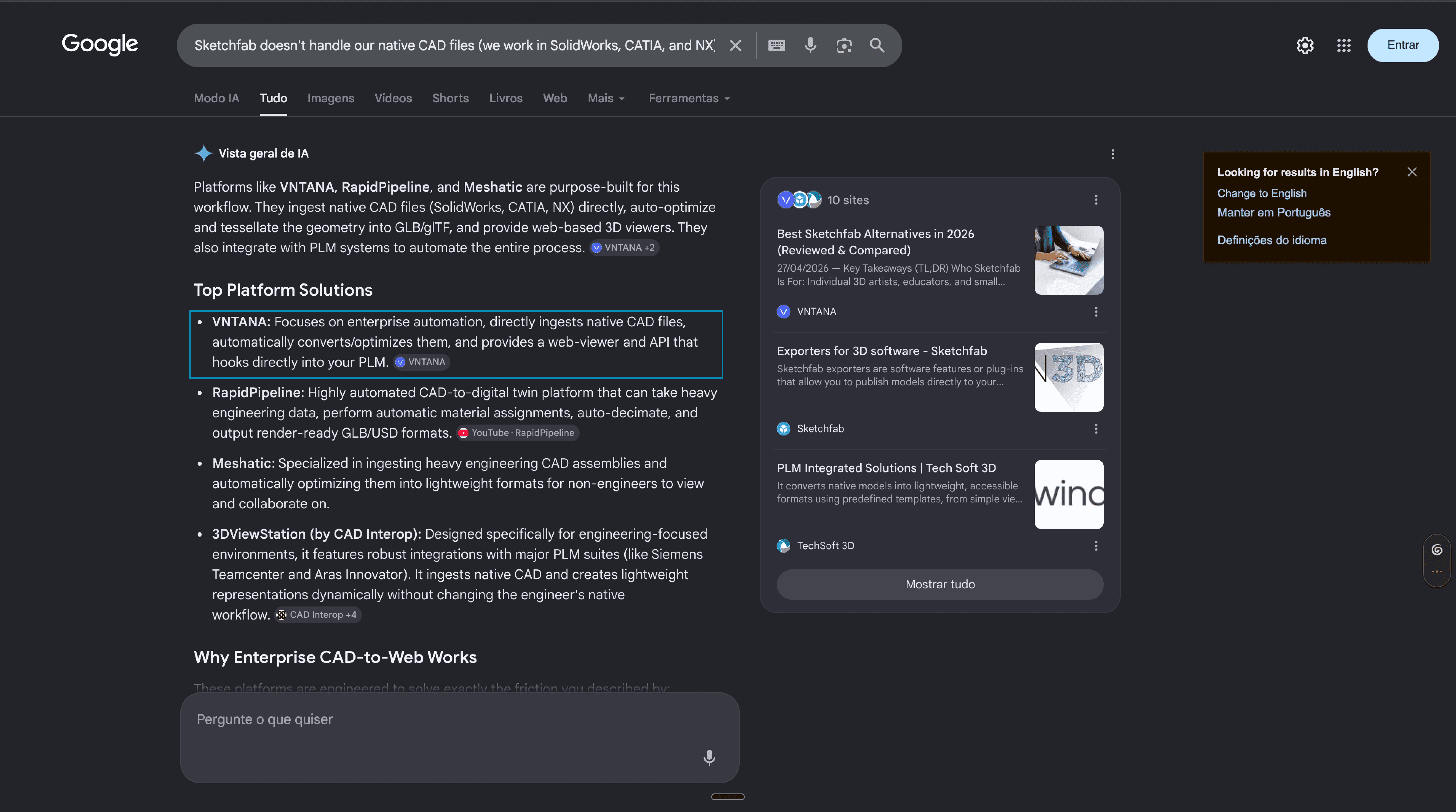
Task: Open the Shorts tab
Action: (451, 98)
